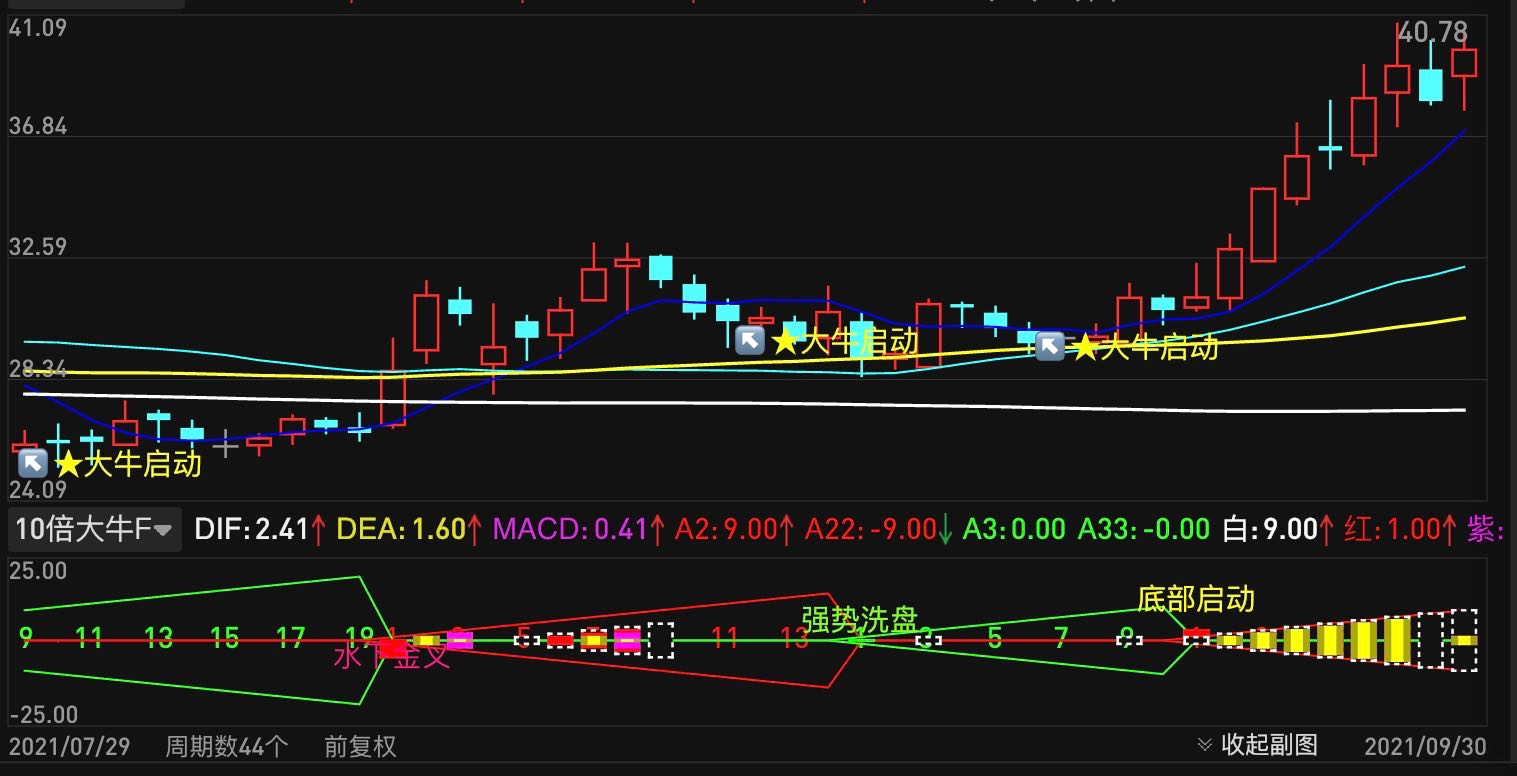This screenshot has width=1517, height=776.
Task: Click the middle 大牛启动 star label
Action: coord(845,341)
